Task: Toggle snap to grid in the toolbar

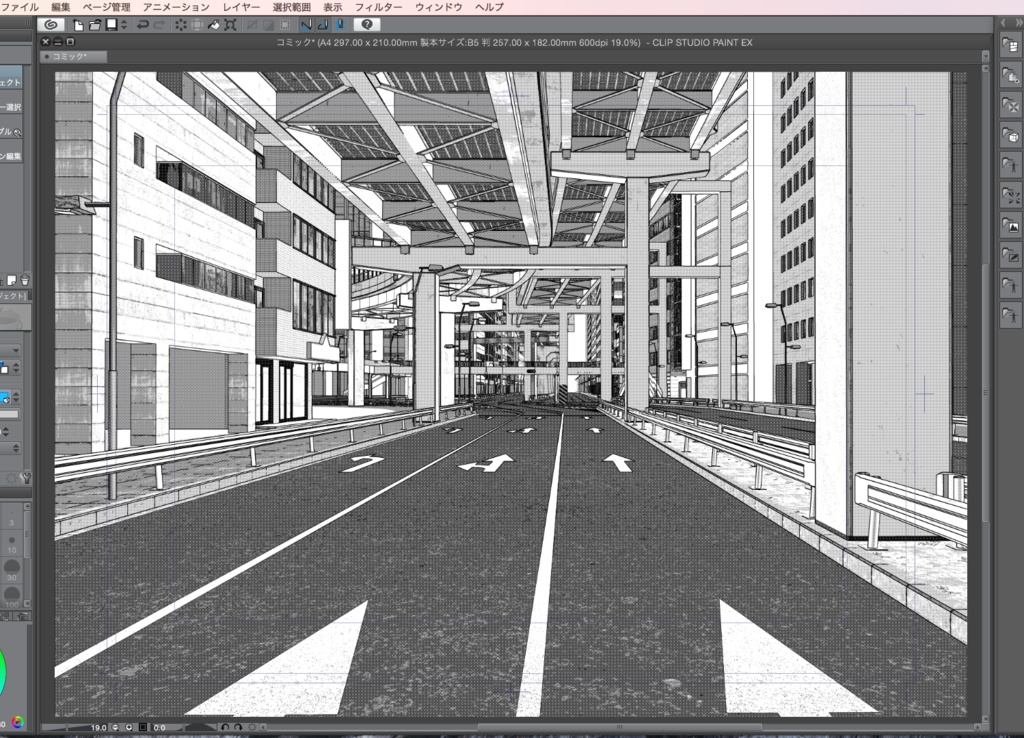Action: click(x=341, y=25)
